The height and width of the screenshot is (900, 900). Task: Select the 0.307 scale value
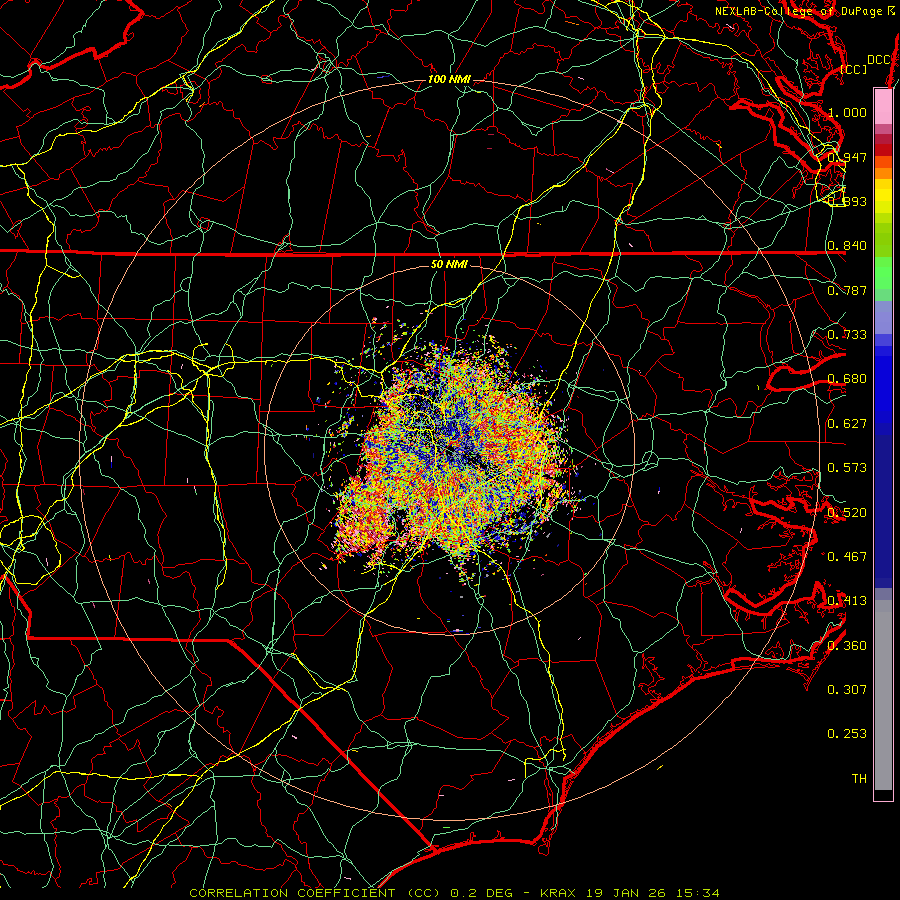coord(847,690)
